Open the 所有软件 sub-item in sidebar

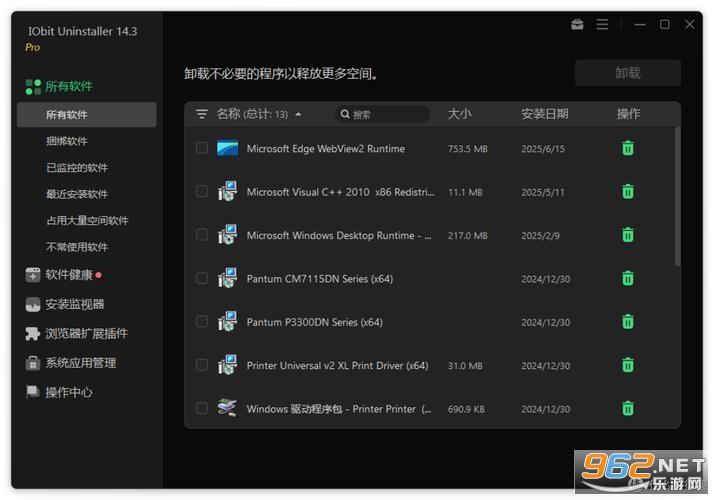[87, 115]
